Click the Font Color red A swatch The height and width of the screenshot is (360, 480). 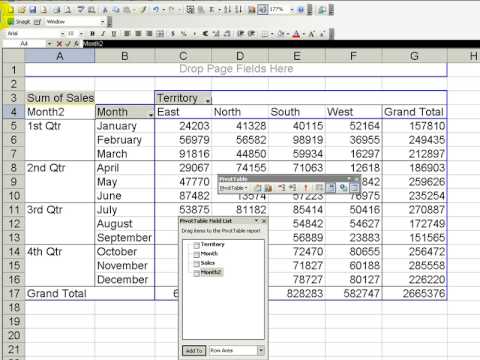(296, 34)
